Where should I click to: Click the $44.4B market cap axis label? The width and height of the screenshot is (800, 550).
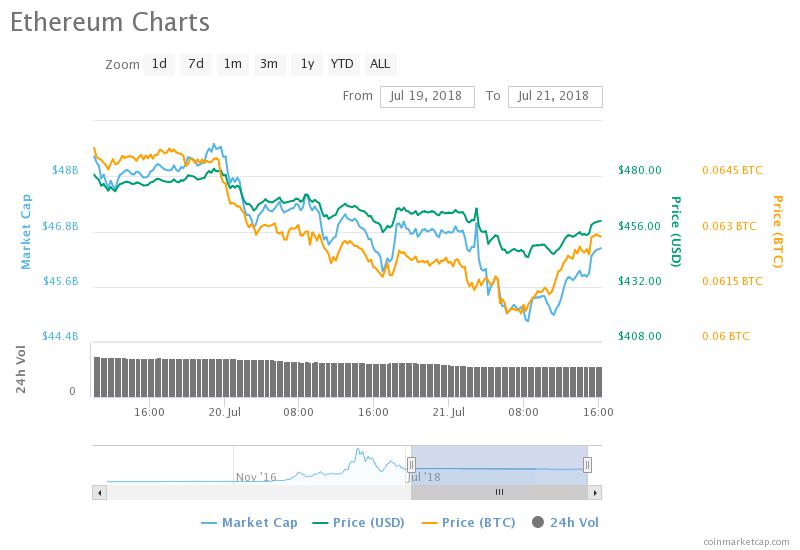click(60, 336)
